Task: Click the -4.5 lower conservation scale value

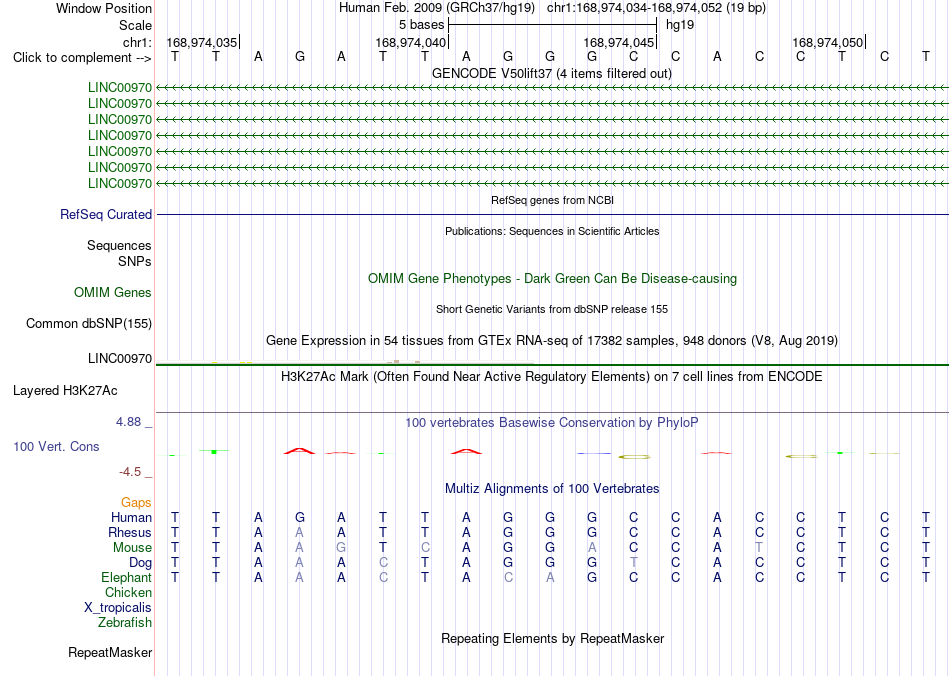Action: [x=129, y=472]
